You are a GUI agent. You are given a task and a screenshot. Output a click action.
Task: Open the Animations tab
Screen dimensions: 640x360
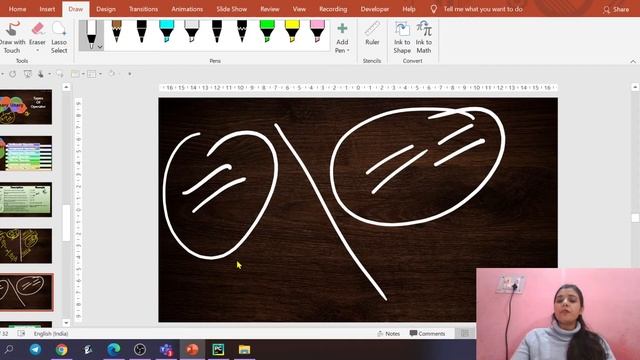(187, 9)
